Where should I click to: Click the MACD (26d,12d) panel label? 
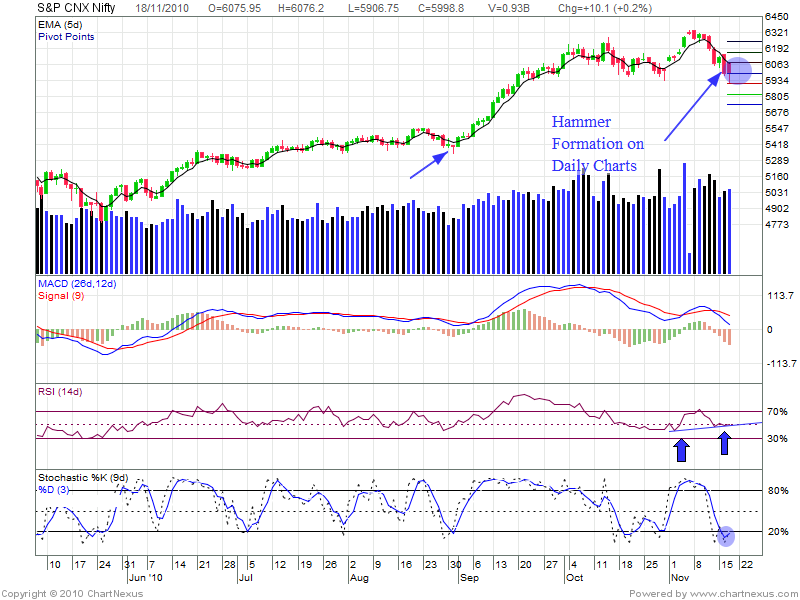tap(76, 285)
